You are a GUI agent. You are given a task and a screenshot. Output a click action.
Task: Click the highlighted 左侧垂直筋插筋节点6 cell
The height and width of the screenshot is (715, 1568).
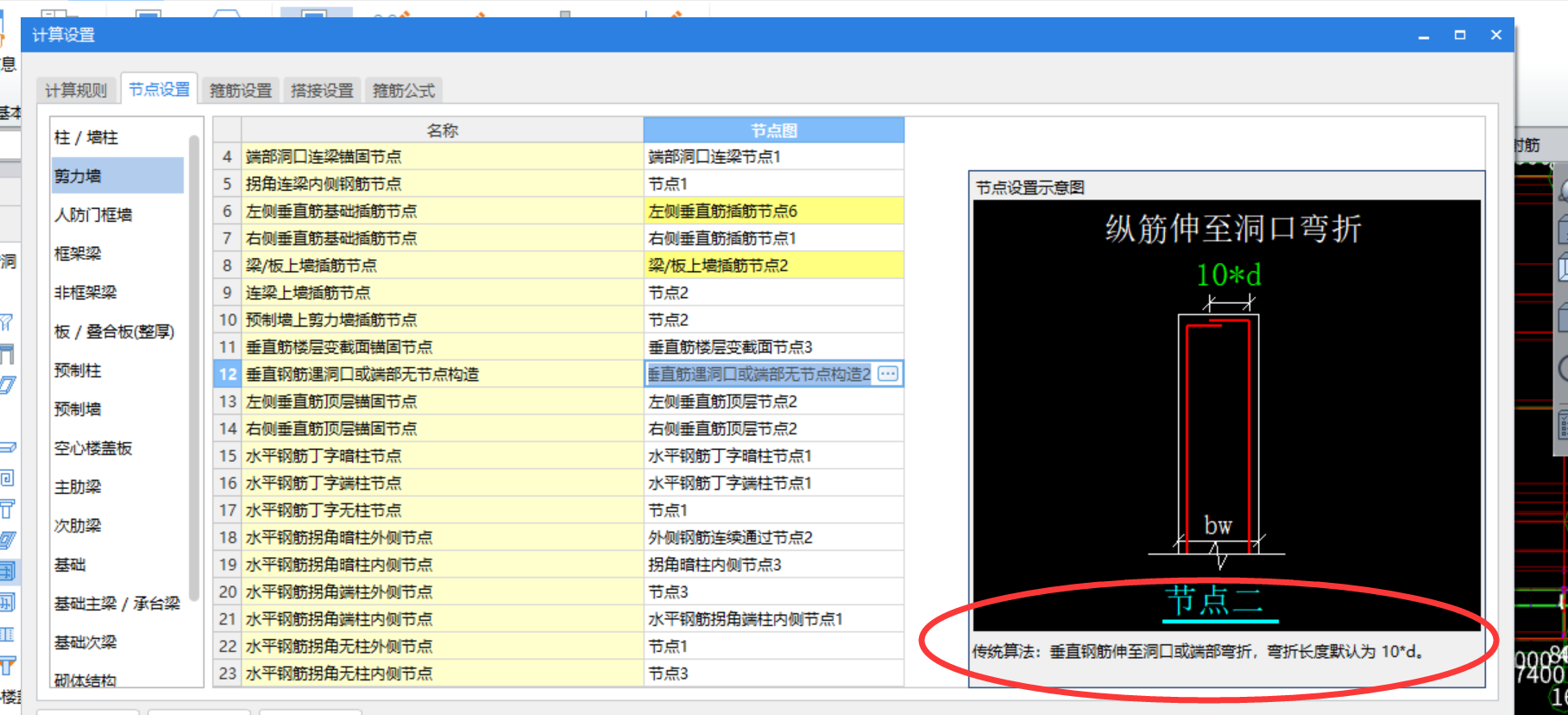[773, 211]
